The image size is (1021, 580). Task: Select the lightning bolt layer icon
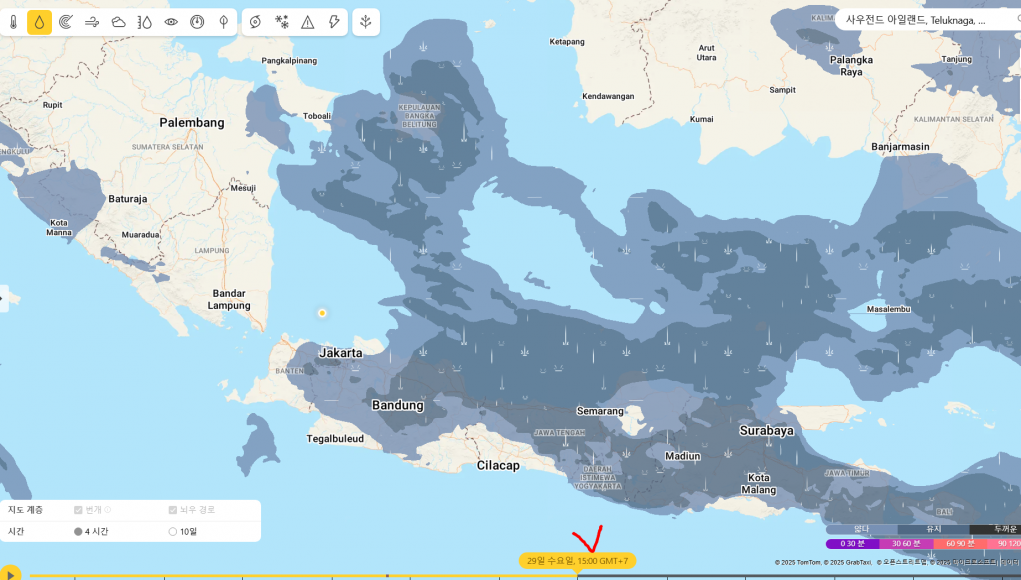click(x=334, y=22)
